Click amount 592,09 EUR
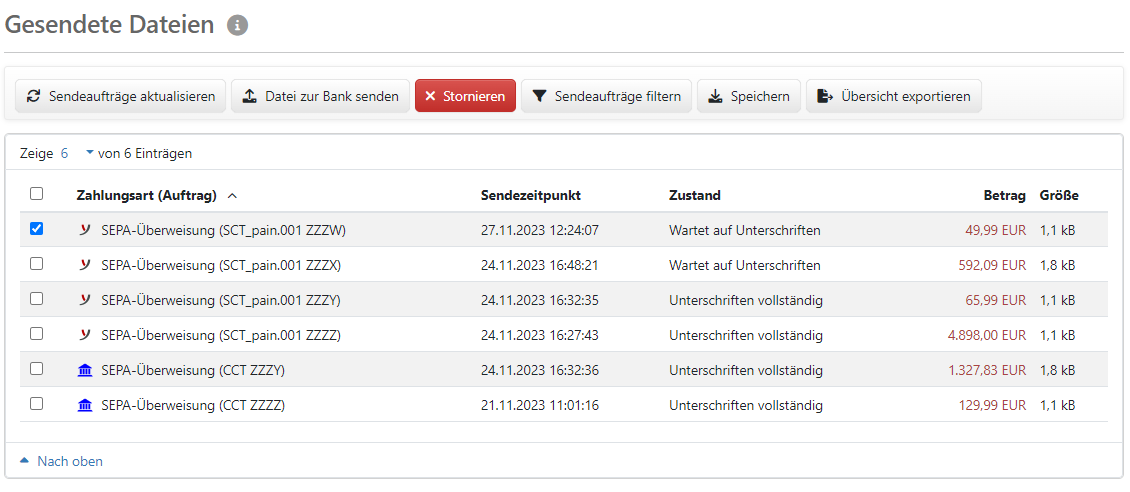Image resolution: width=1130 pixels, height=492 pixels. pyautogui.click(x=992, y=265)
